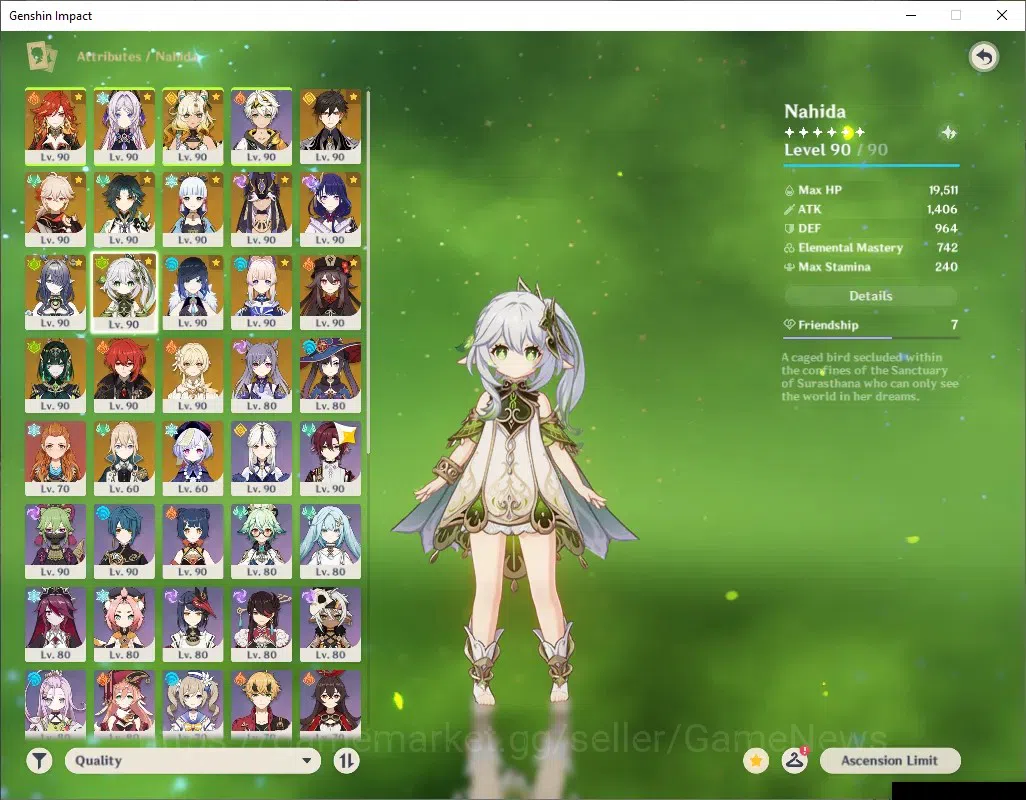Viewport: 1026px width, 800px height.
Task: Select Aloy's Lv. 70 portrait
Action: pos(56,459)
